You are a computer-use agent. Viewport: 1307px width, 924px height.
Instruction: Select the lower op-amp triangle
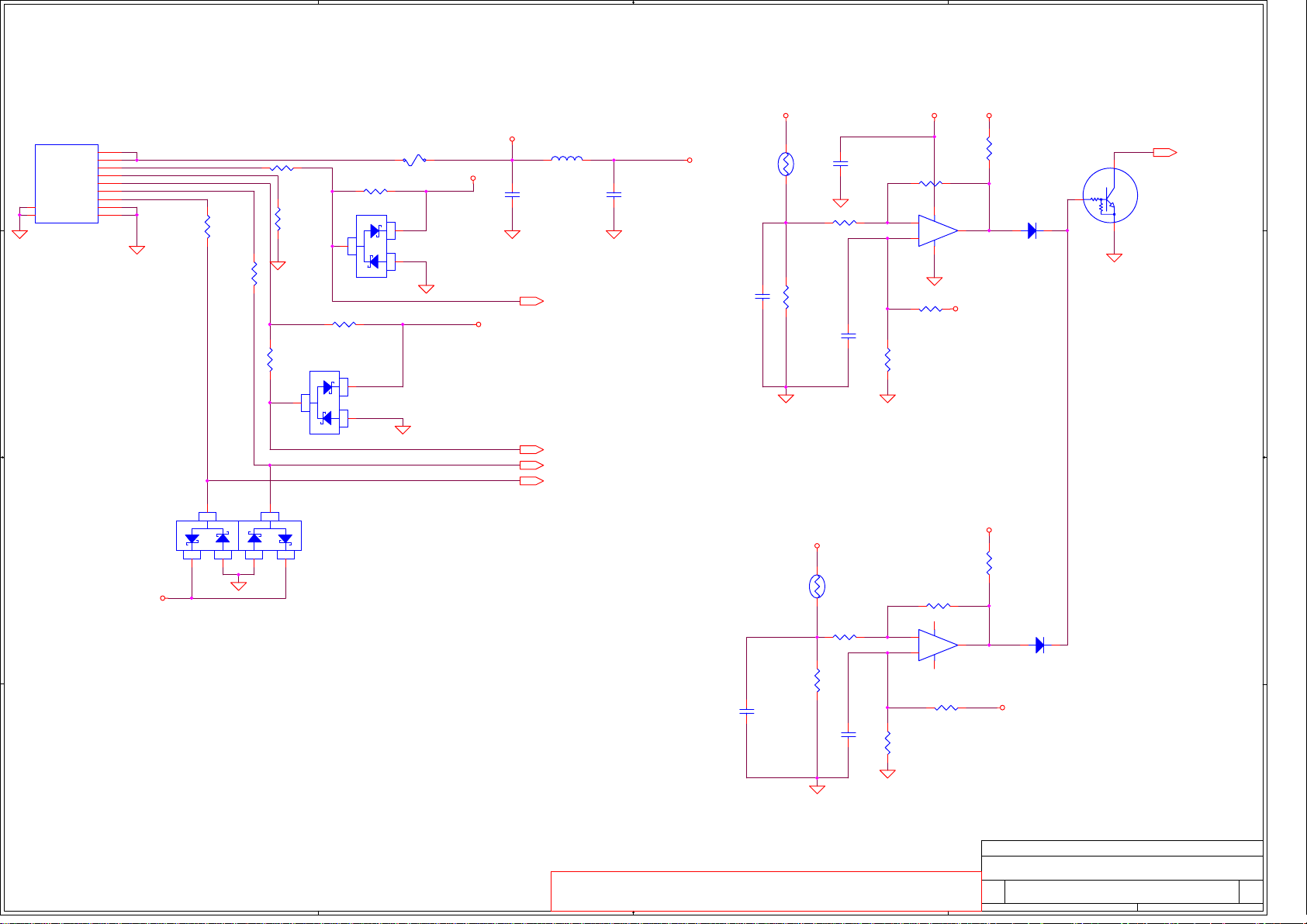pyautogui.click(x=938, y=645)
